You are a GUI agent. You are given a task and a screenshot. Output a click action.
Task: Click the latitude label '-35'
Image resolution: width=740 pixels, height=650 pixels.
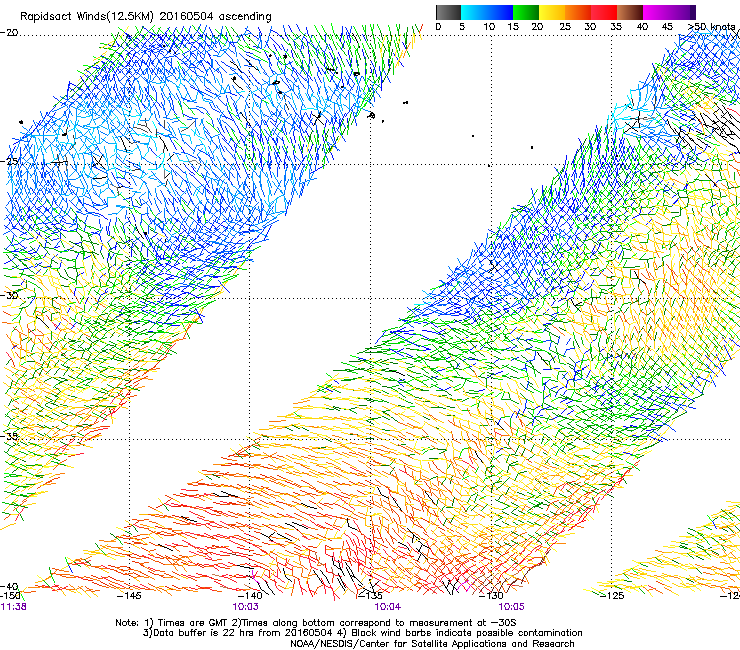[x=9, y=436]
